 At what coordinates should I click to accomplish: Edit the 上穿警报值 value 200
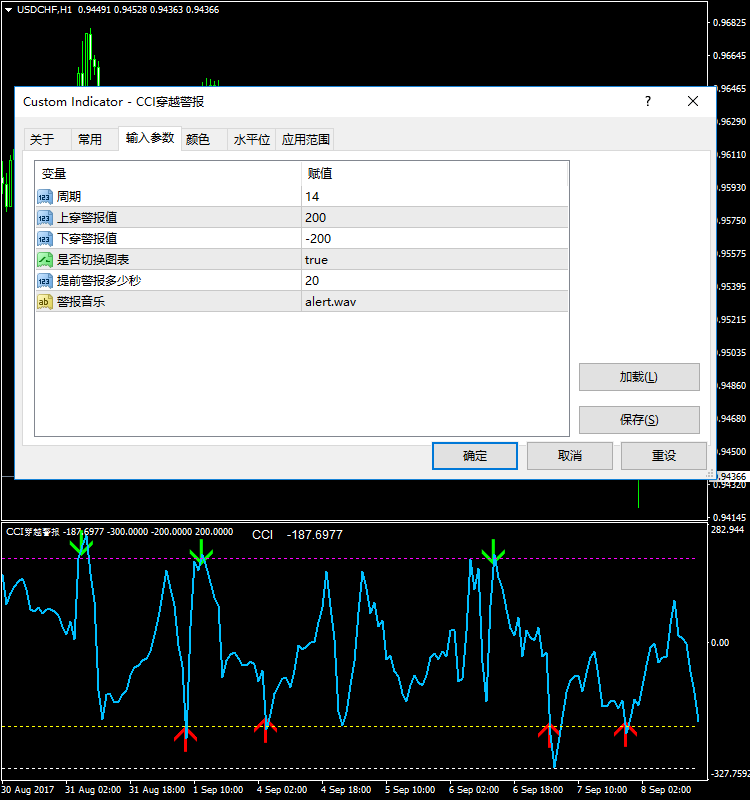click(434, 218)
